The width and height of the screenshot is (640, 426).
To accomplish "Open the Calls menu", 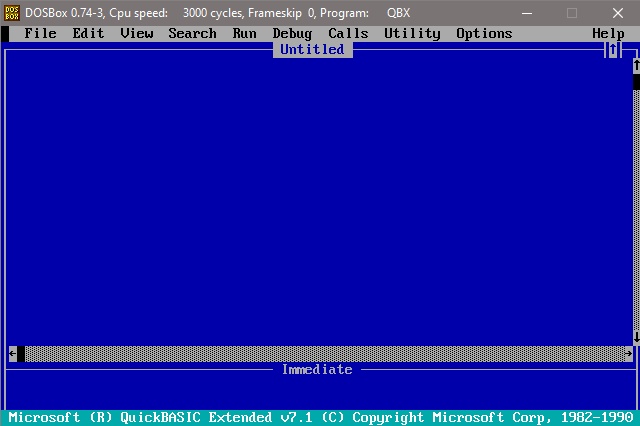I will tap(348, 33).
